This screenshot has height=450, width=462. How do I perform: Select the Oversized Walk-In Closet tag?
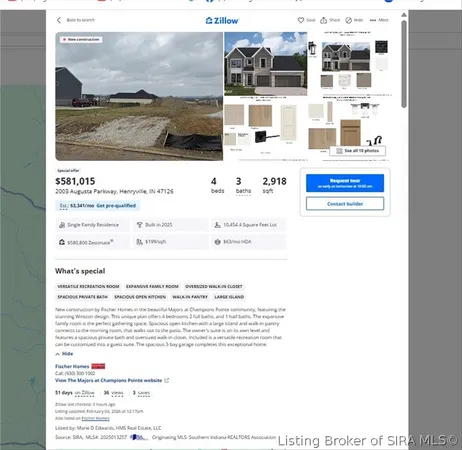[x=214, y=286]
